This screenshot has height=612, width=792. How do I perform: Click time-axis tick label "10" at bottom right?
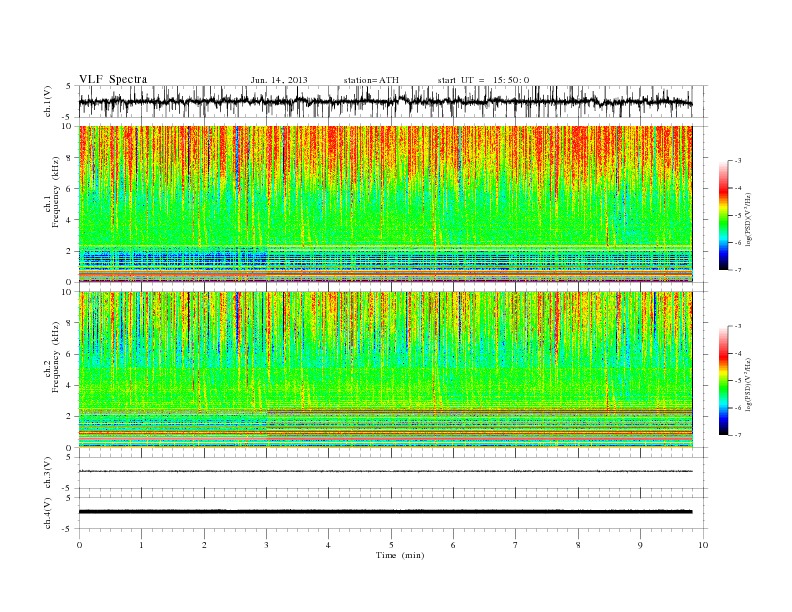click(703, 545)
